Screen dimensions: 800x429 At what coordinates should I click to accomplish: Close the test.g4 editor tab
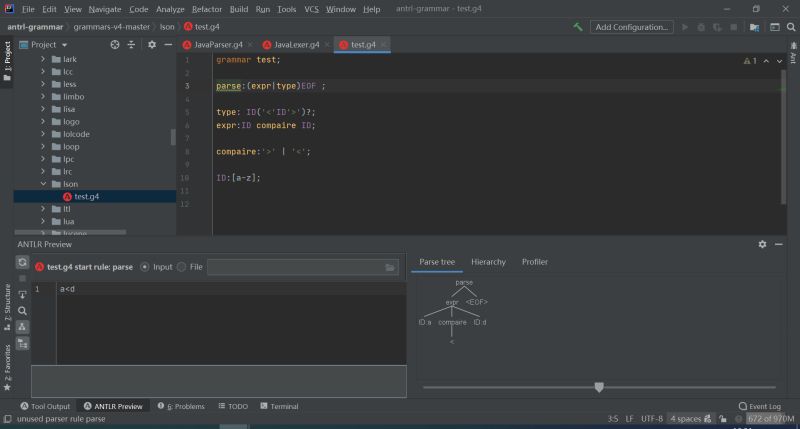(x=383, y=45)
